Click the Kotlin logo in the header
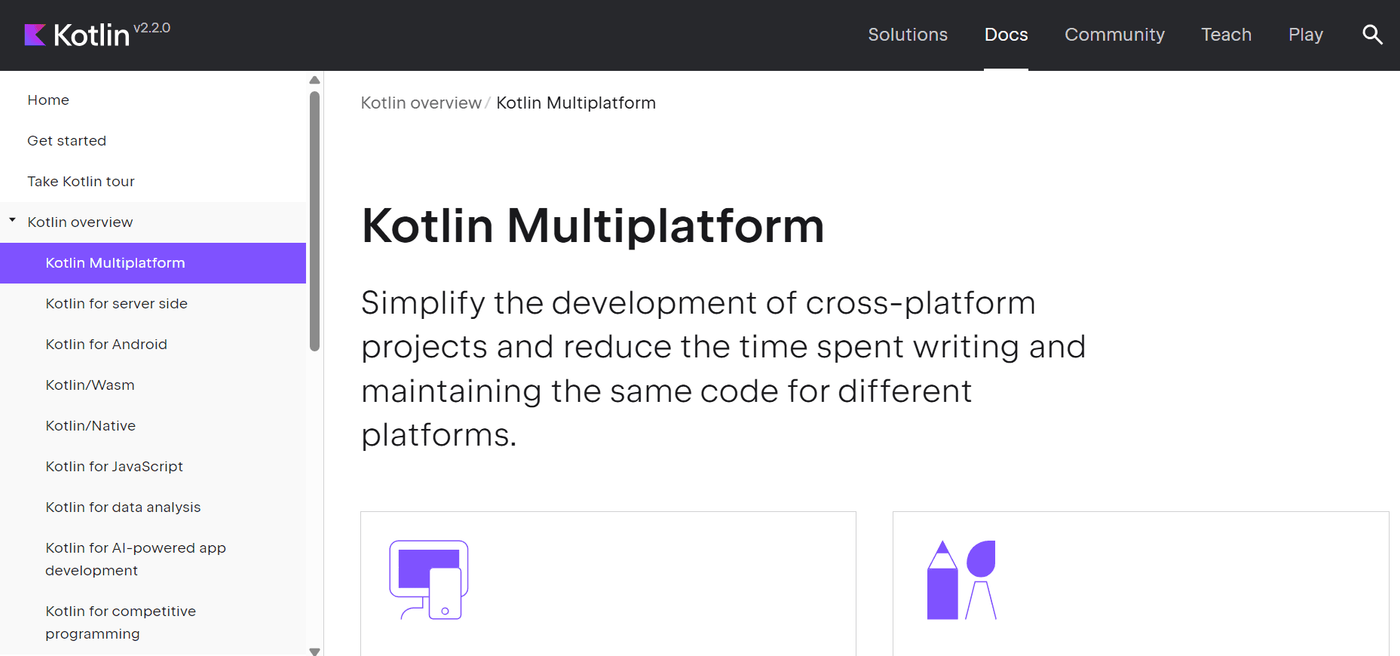 pos(77,35)
